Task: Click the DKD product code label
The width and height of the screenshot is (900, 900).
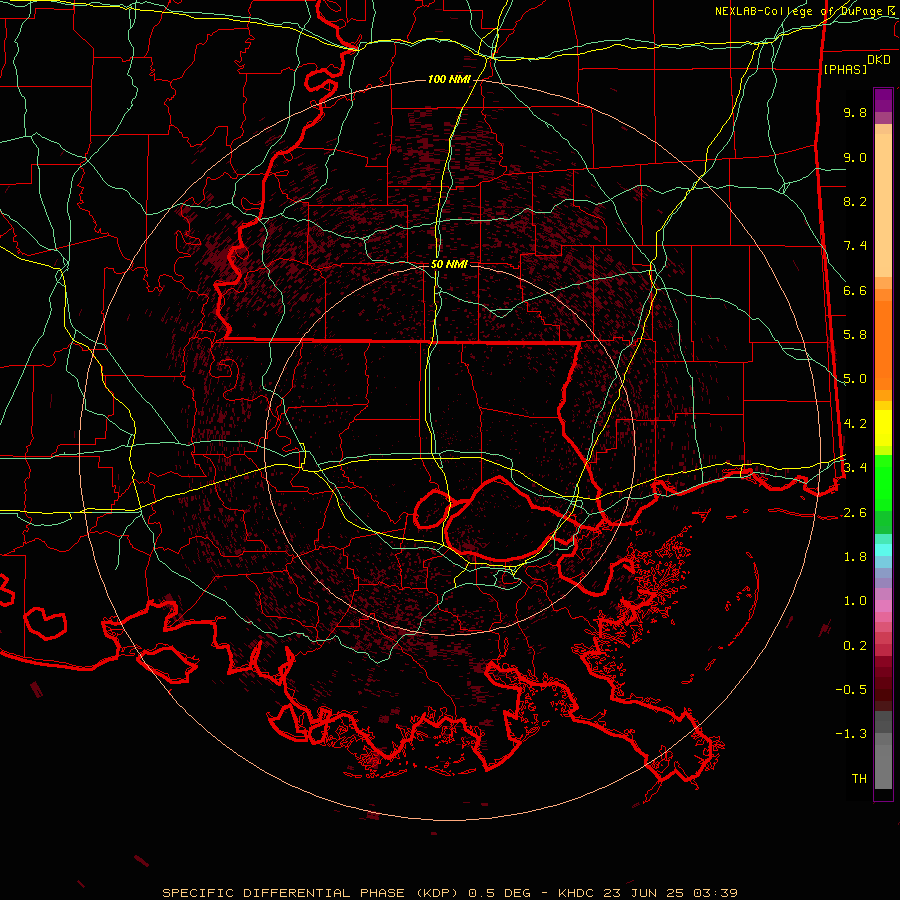Action: click(878, 59)
